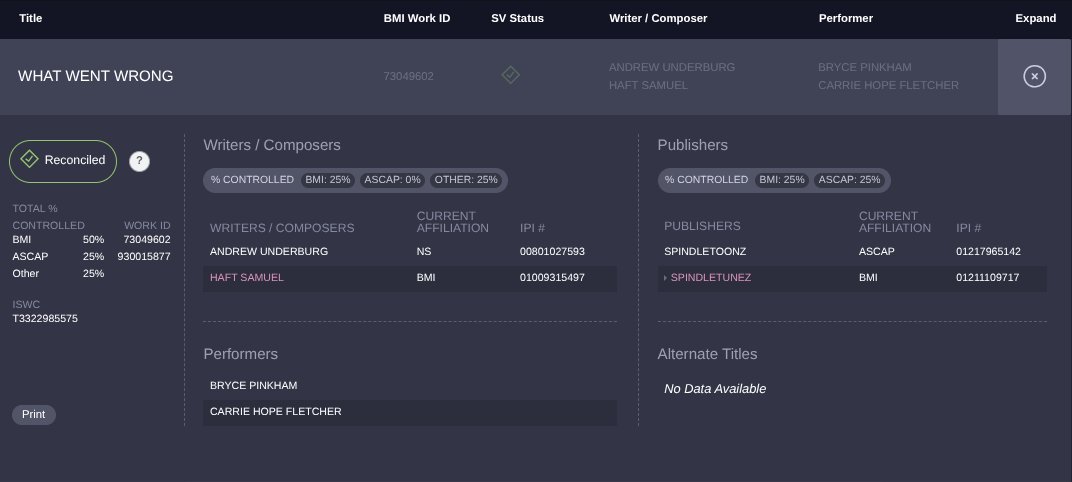The image size is (1072, 482).
Task: Select the WHAT WENT WRONG title
Action: [96, 76]
